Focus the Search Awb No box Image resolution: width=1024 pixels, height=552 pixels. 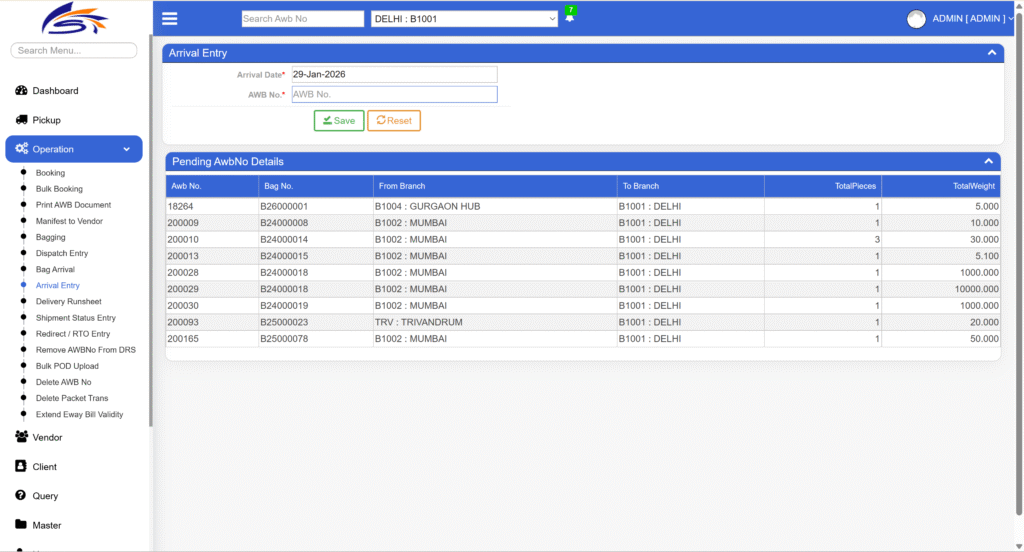point(302,19)
